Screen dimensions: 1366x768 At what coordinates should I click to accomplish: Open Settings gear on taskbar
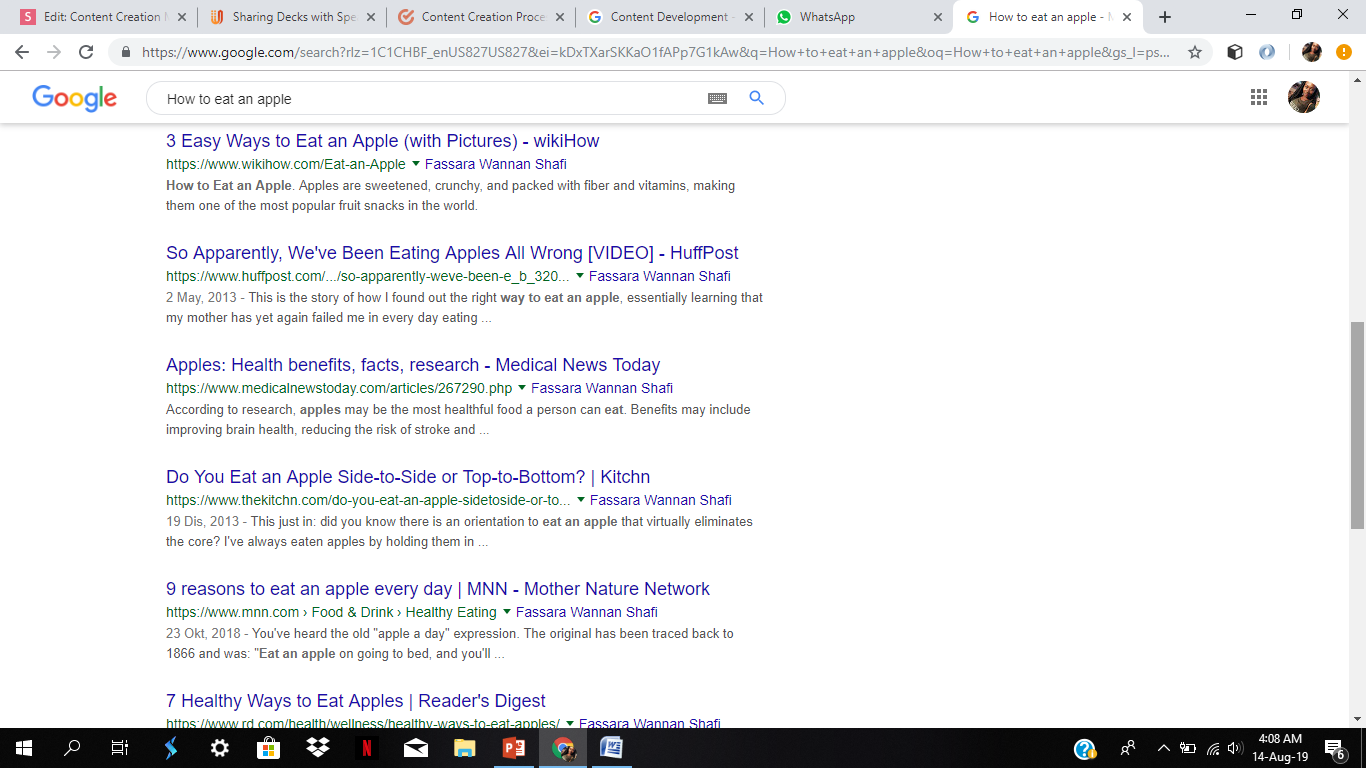coord(220,748)
